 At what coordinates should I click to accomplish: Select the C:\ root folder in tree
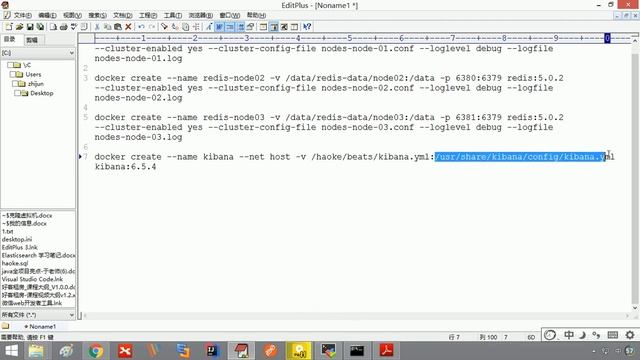tap(27, 65)
